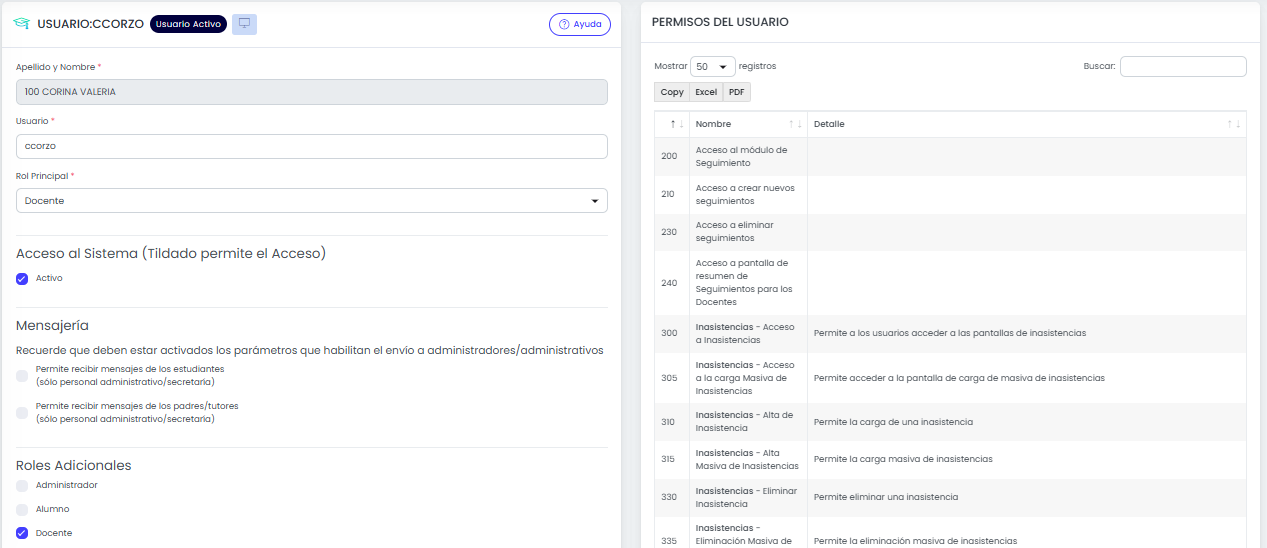Click the Apellido y Nombre field
The width and height of the screenshot is (1267, 548).
coord(312,92)
